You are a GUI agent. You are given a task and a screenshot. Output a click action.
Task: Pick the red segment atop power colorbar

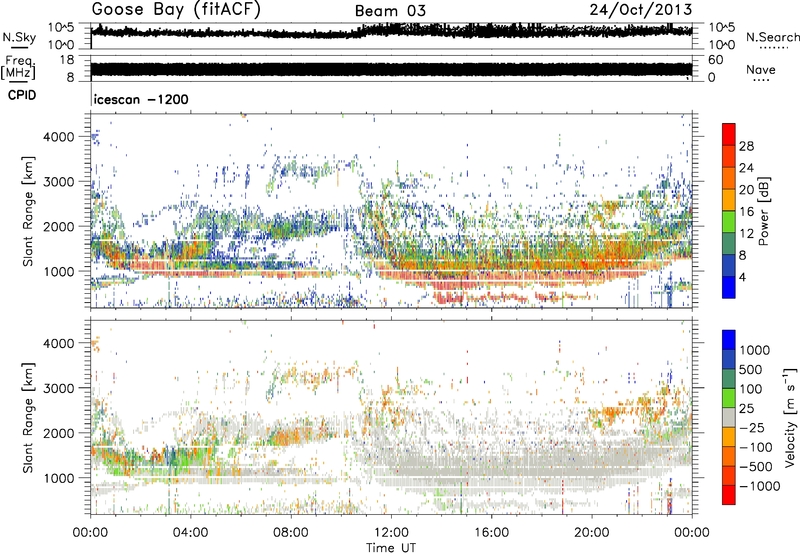[729, 135]
